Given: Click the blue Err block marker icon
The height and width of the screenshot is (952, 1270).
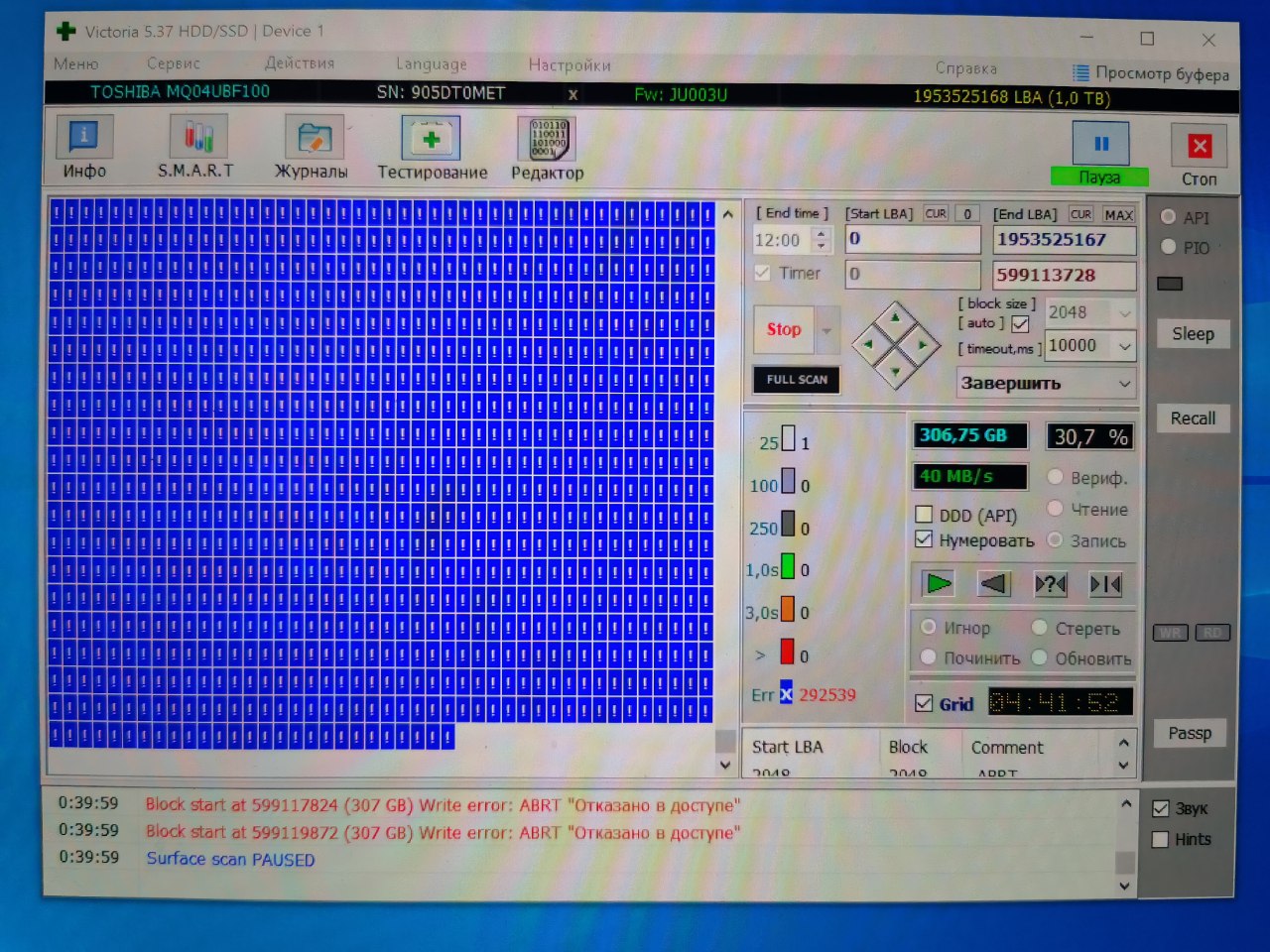Looking at the screenshot, I should click(786, 694).
